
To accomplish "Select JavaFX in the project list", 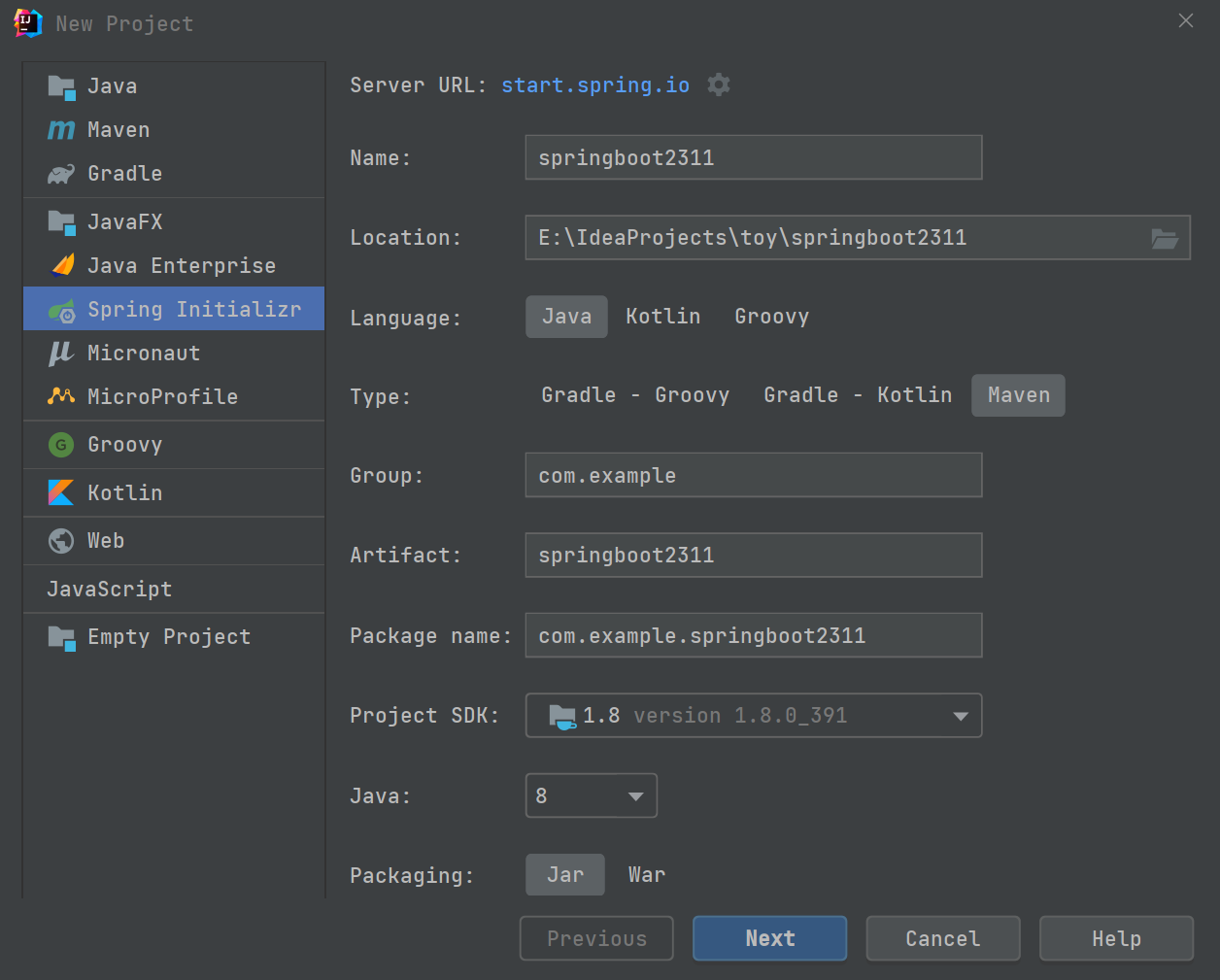I will 174,222.
